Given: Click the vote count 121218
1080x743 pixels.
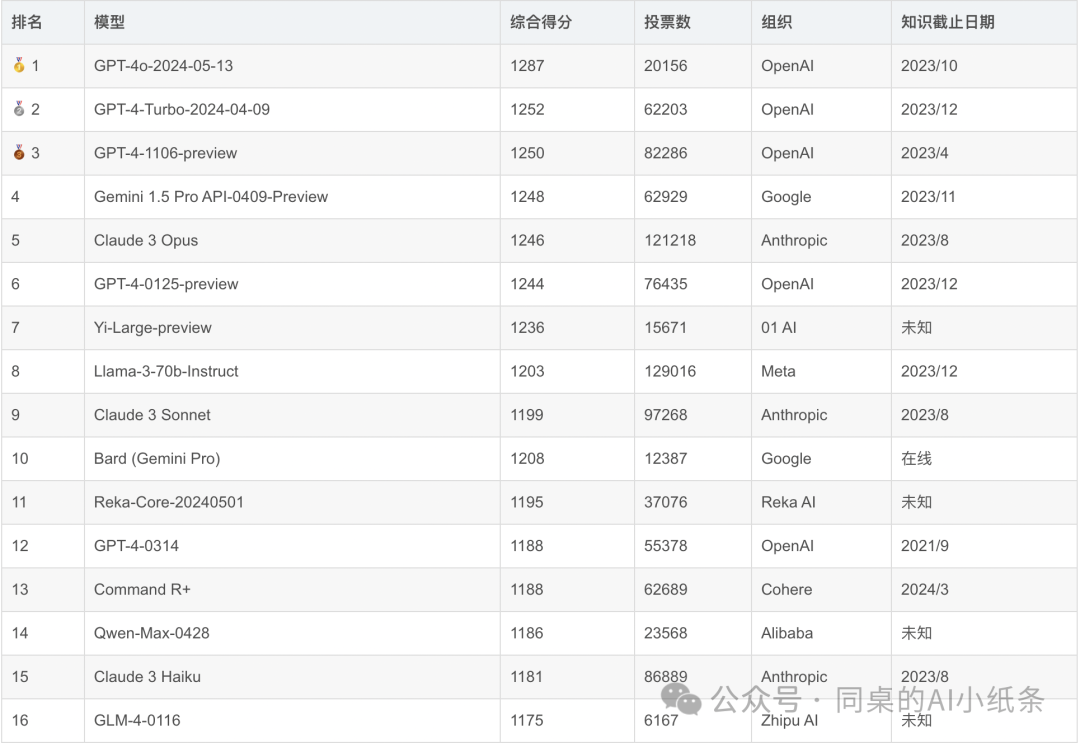Looking at the screenshot, I should tap(670, 240).
